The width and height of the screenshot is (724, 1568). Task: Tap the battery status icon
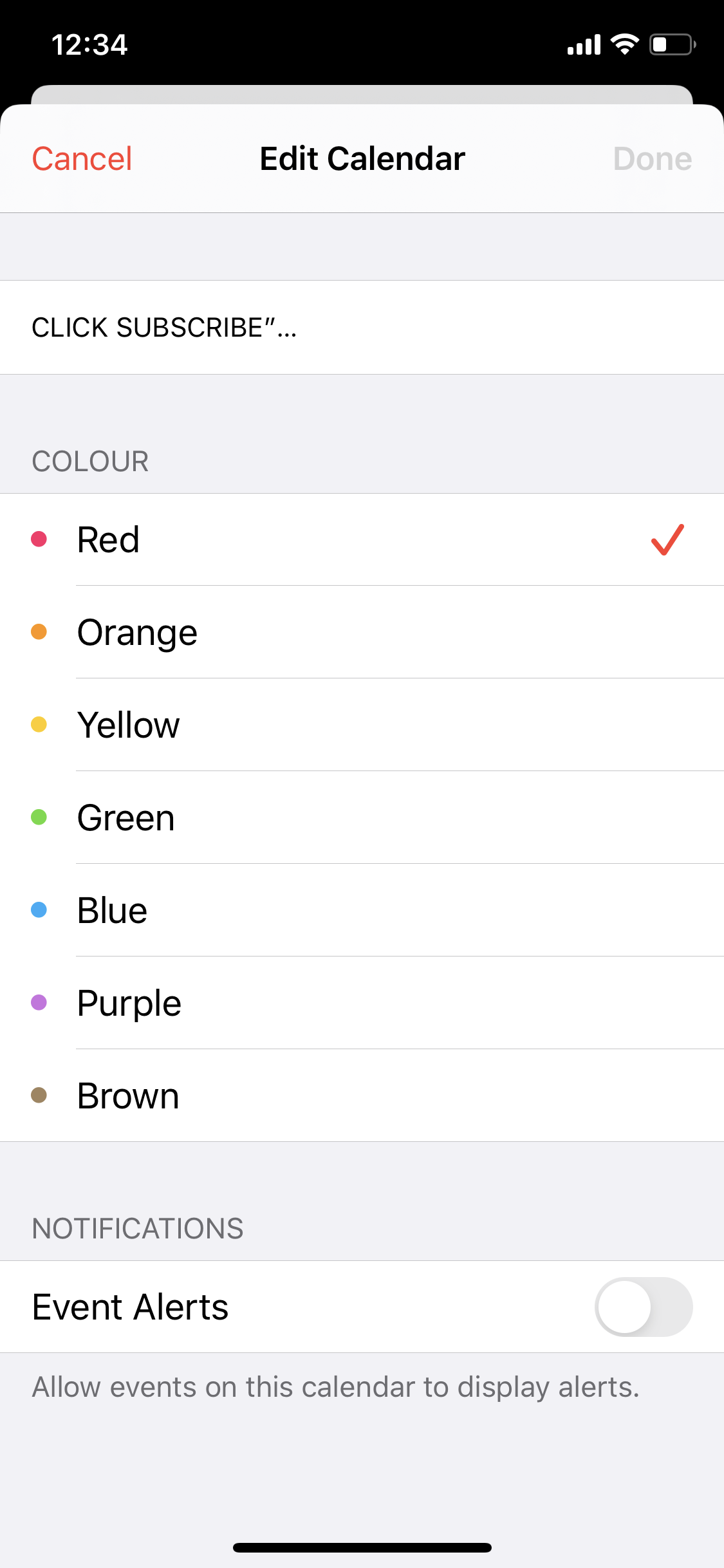672,44
